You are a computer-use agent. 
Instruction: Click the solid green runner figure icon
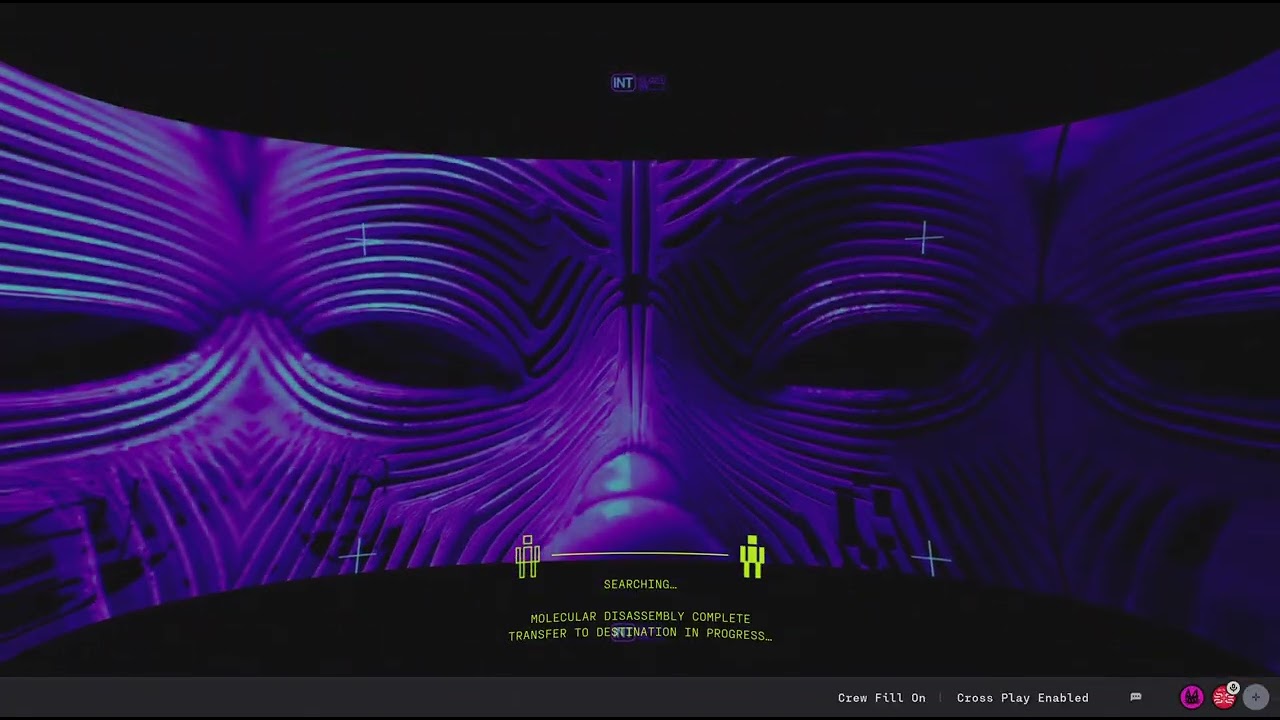(x=752, y=556)
